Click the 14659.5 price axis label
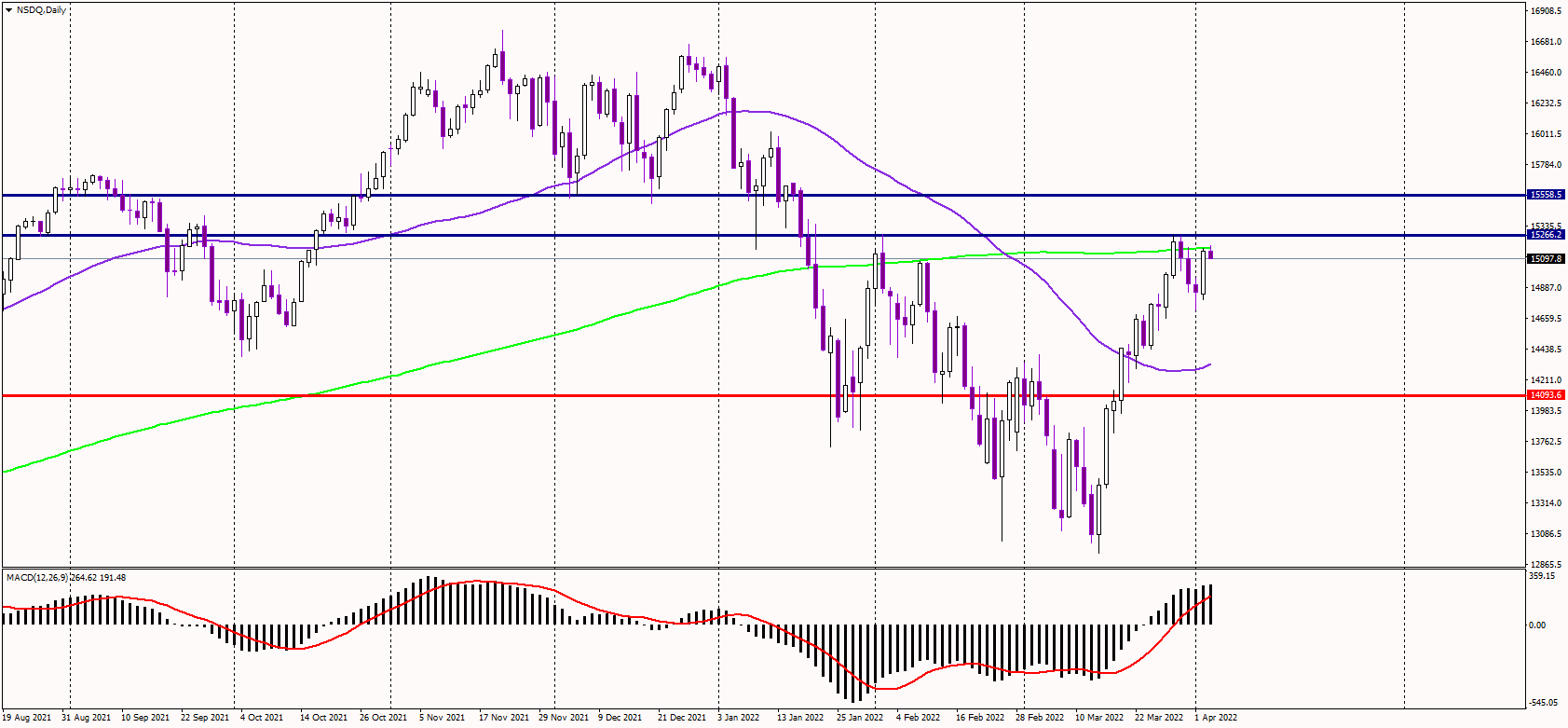1568x728 pixels. [1546, 319]
